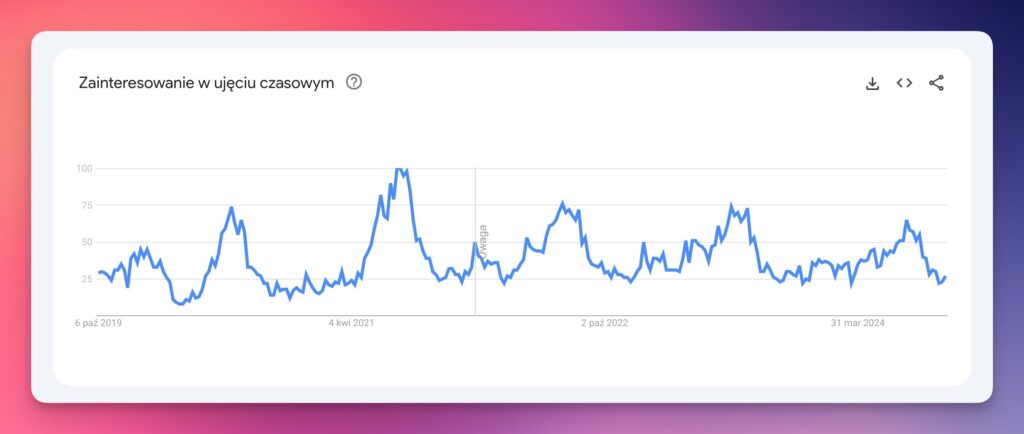Click the '25' y-axis label

coord(86,279)
